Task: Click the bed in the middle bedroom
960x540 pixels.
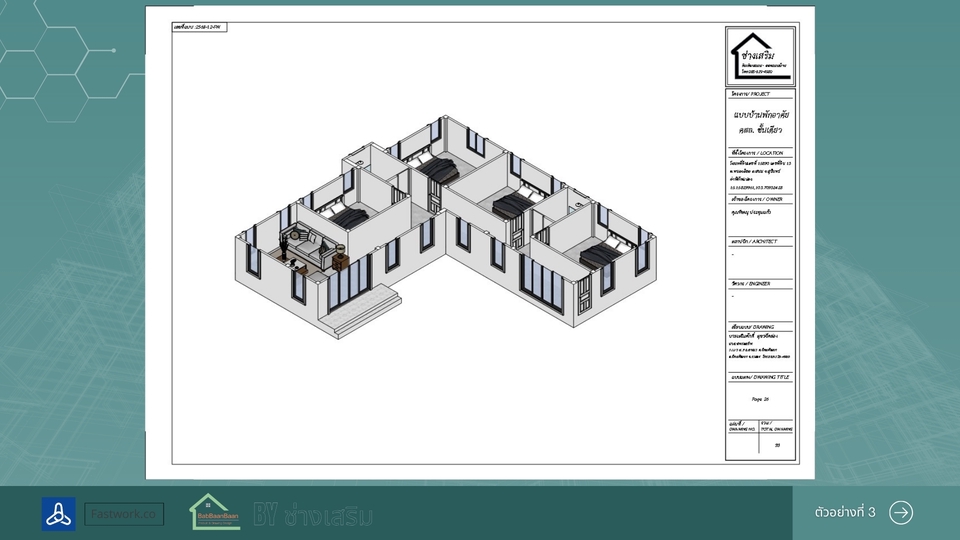Action: 516,205
